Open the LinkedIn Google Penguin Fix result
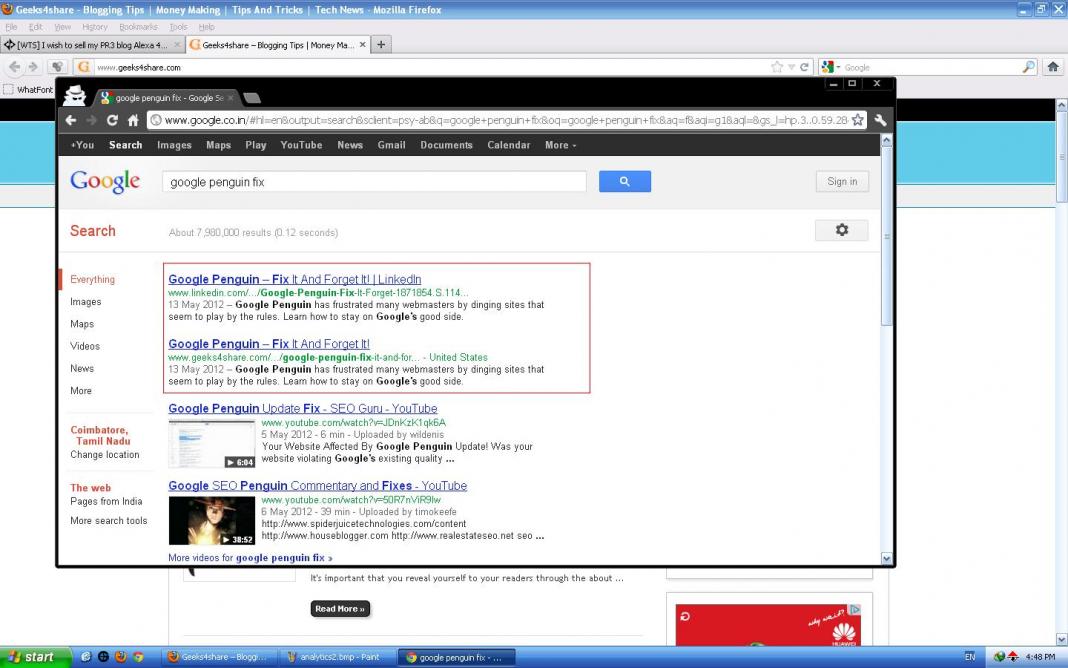 pyautogui.click(x=295, y=279)
